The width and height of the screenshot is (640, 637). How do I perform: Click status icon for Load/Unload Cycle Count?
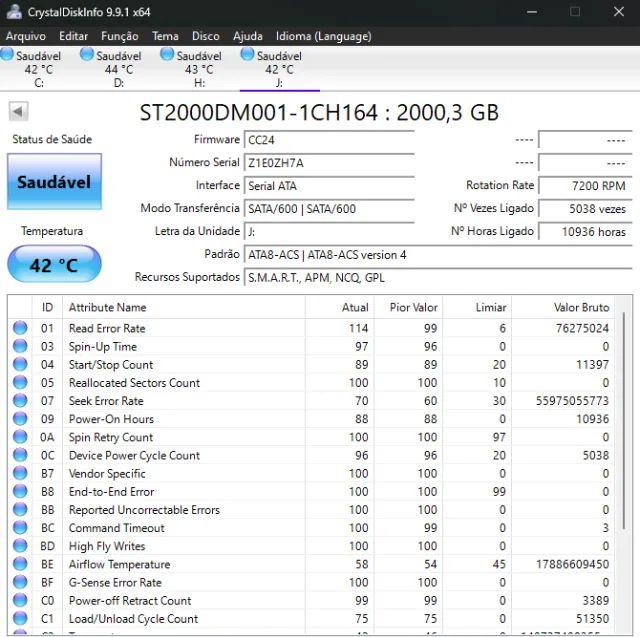(x=20, y=618)
